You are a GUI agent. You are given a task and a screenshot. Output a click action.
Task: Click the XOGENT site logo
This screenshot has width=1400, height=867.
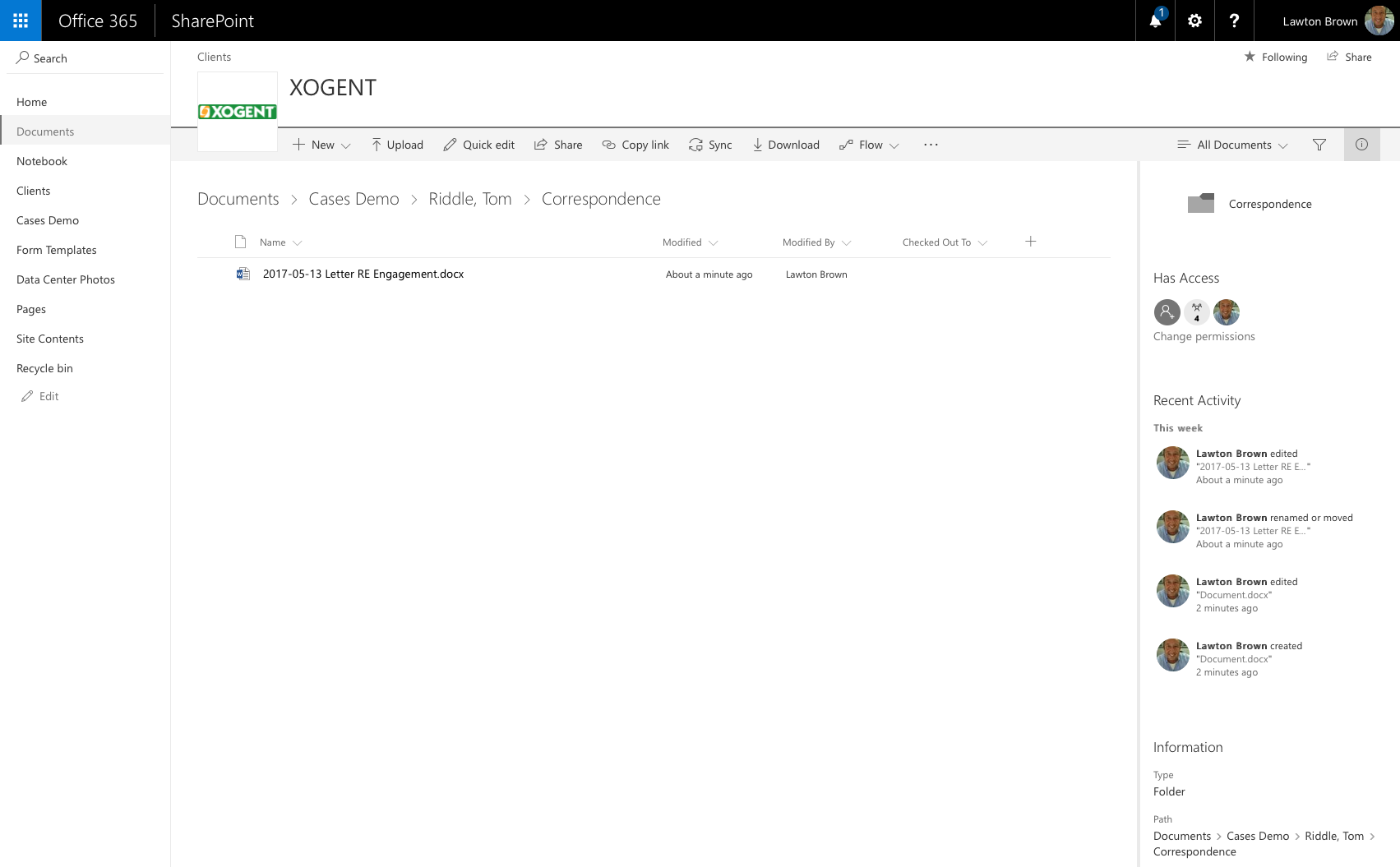tap(238, 112)
